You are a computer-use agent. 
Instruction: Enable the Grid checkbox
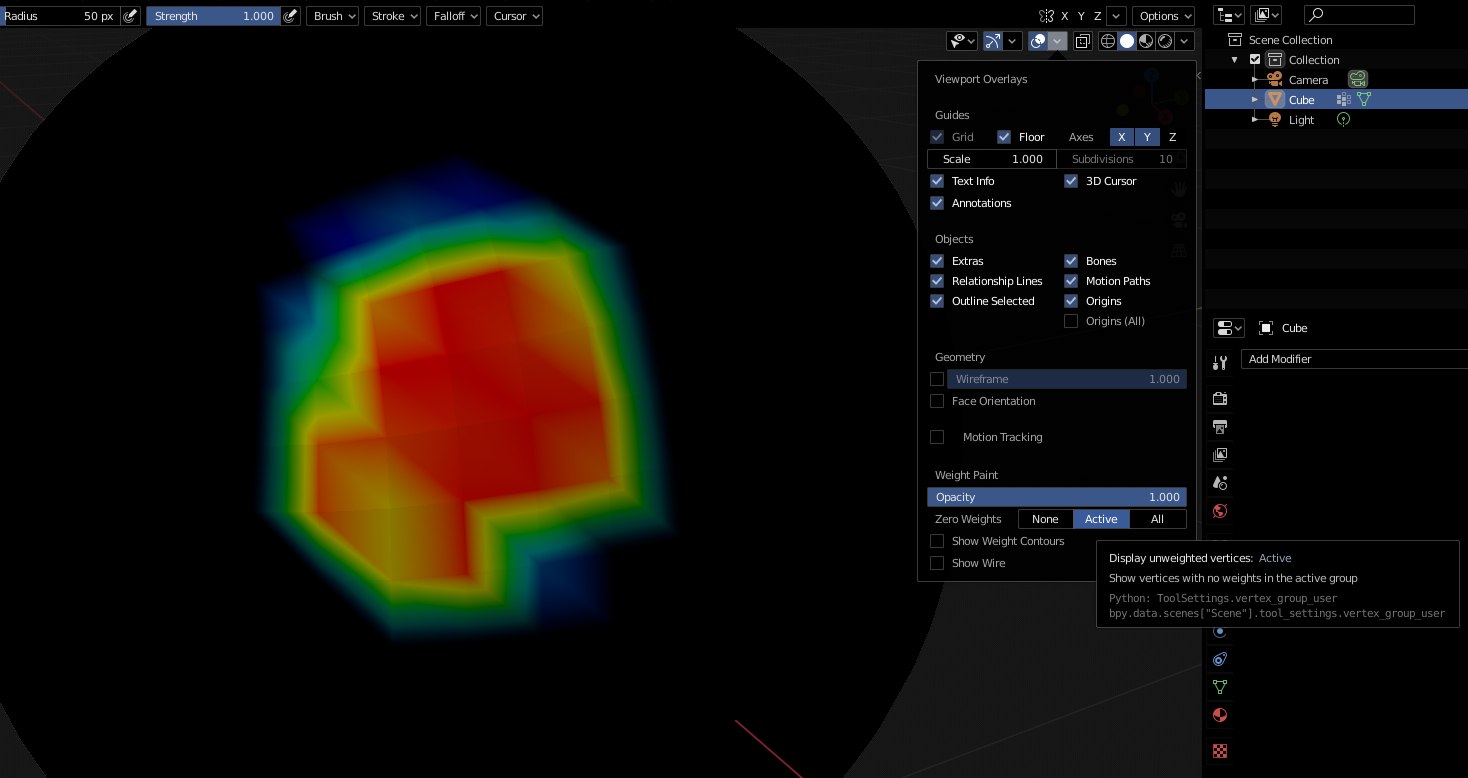pos(937,137)
